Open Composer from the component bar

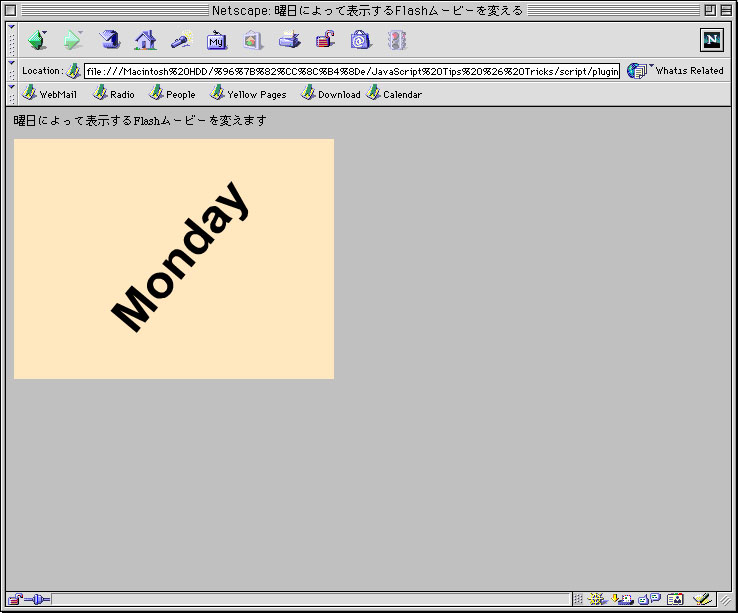tap(702, 599)
